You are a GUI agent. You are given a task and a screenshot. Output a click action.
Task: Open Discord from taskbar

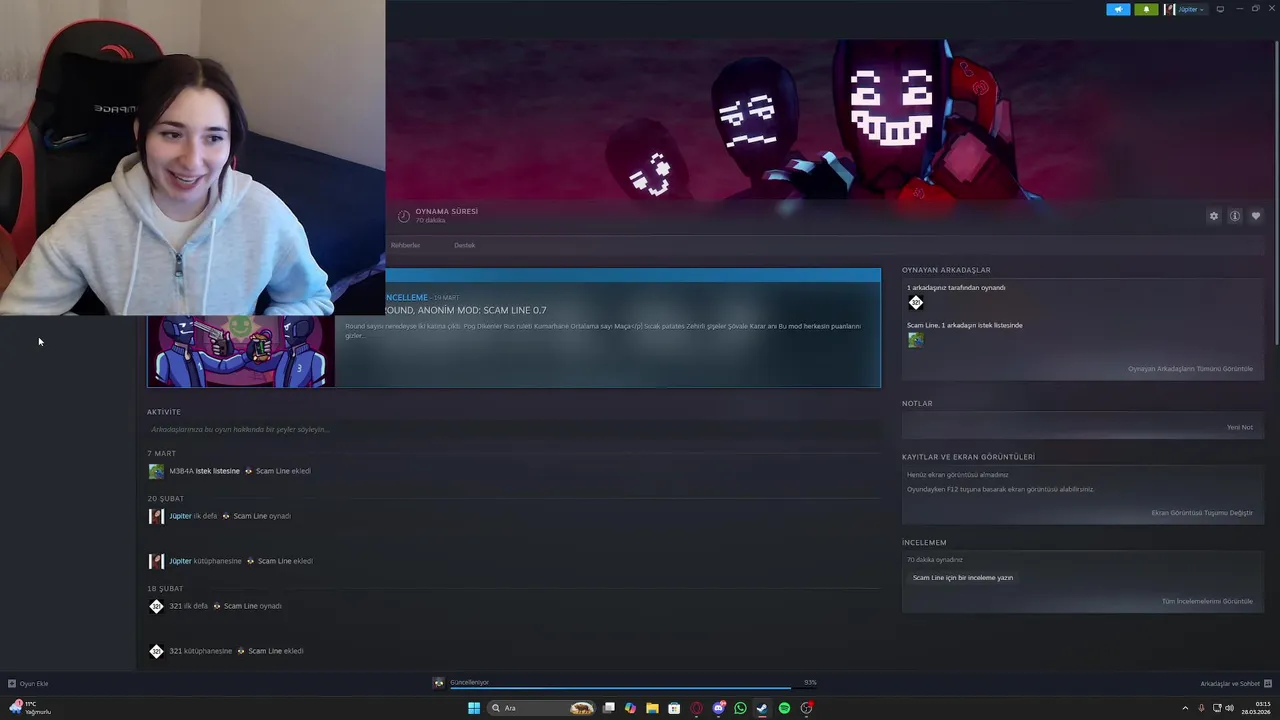(x=718, y=708)
